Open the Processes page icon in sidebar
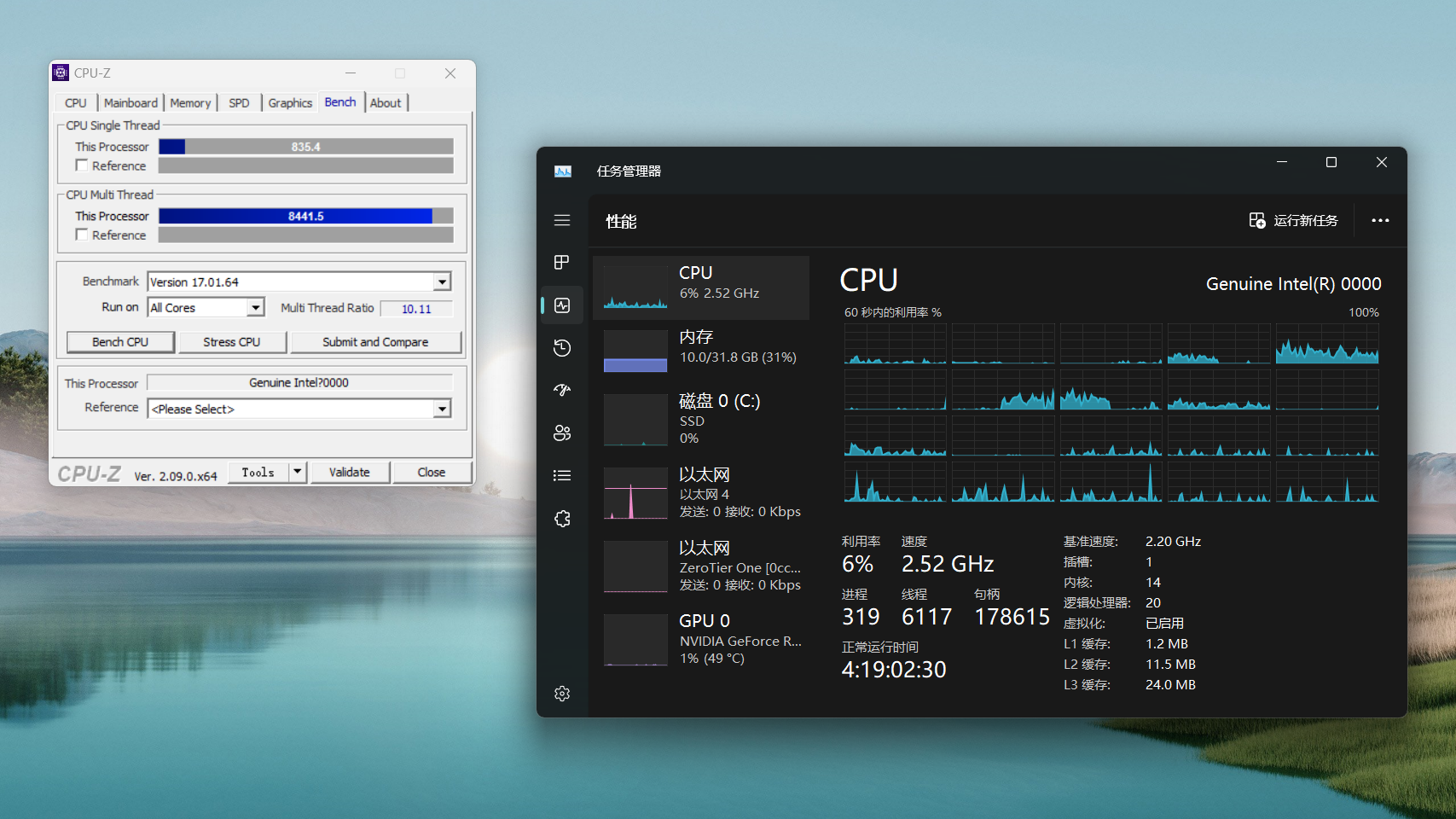 click(x=561, y=262)
